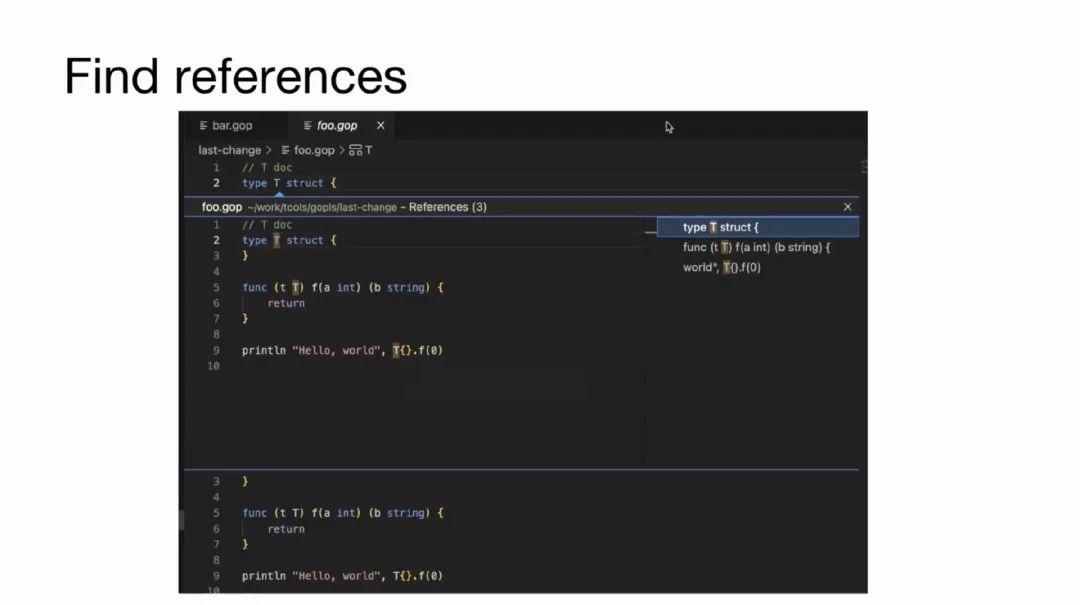Image resolution: width=1080 pixels, height=605 pixels.
Task: Close the References peek panel
Action: [x=847, y=207]
